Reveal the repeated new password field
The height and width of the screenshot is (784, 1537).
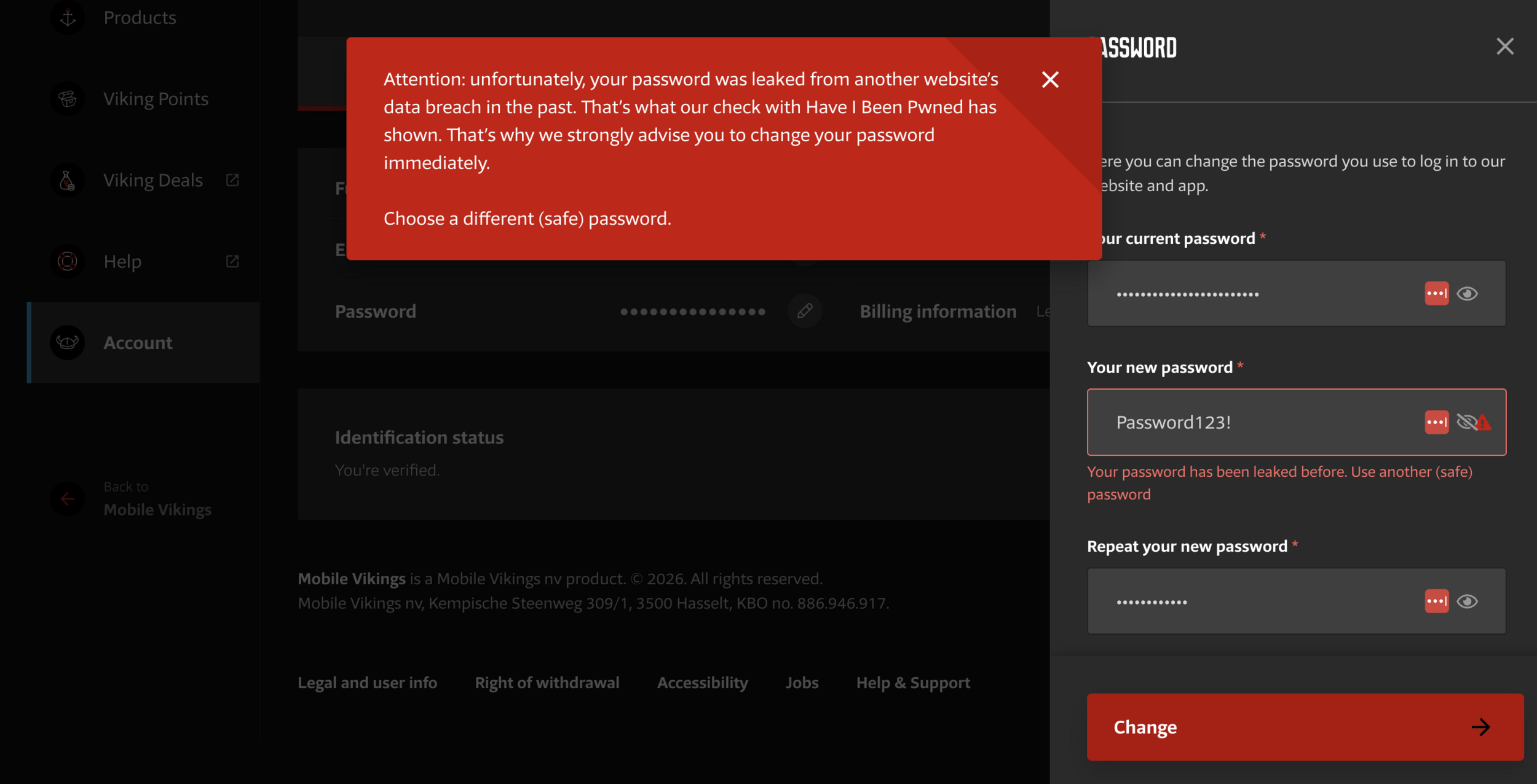tap(1468, 602)
